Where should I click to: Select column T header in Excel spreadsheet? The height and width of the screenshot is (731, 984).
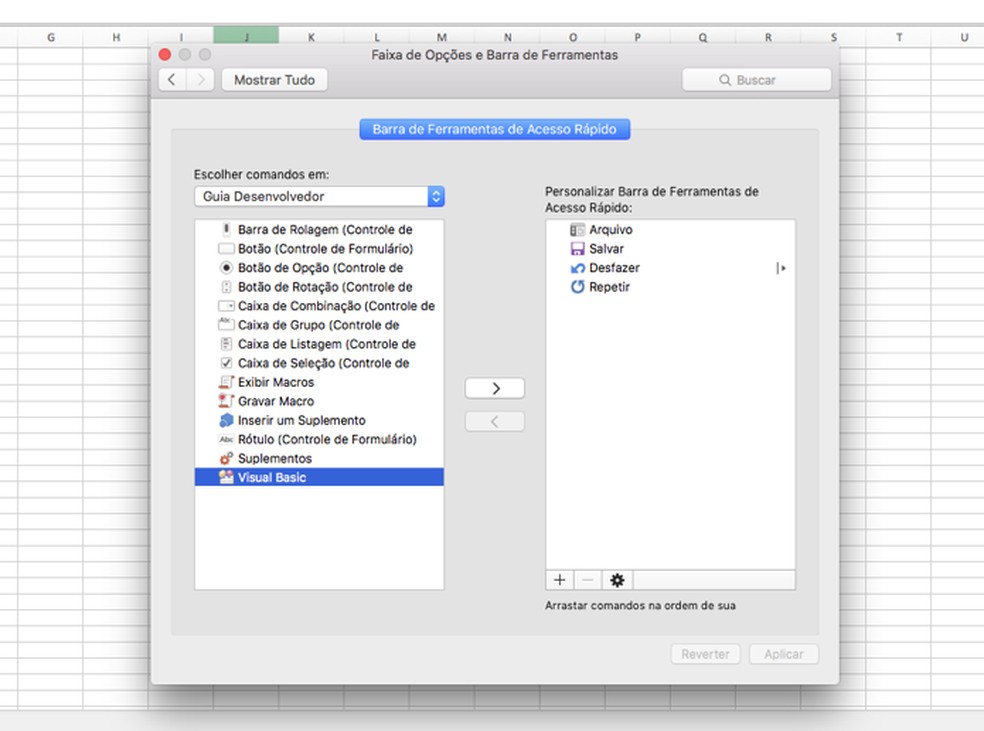[899, 37]
